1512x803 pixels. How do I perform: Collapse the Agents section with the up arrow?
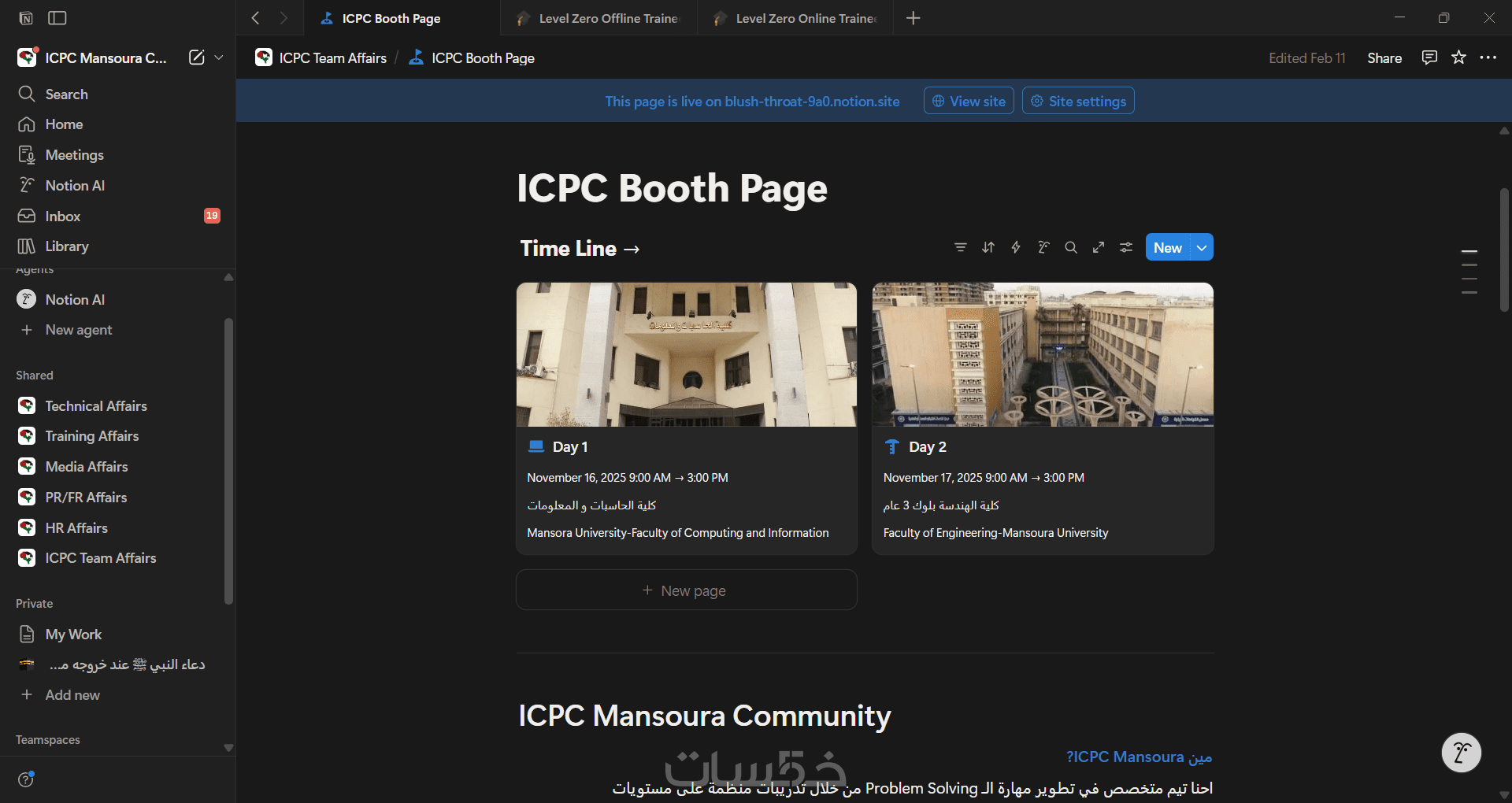coord(228,277)
